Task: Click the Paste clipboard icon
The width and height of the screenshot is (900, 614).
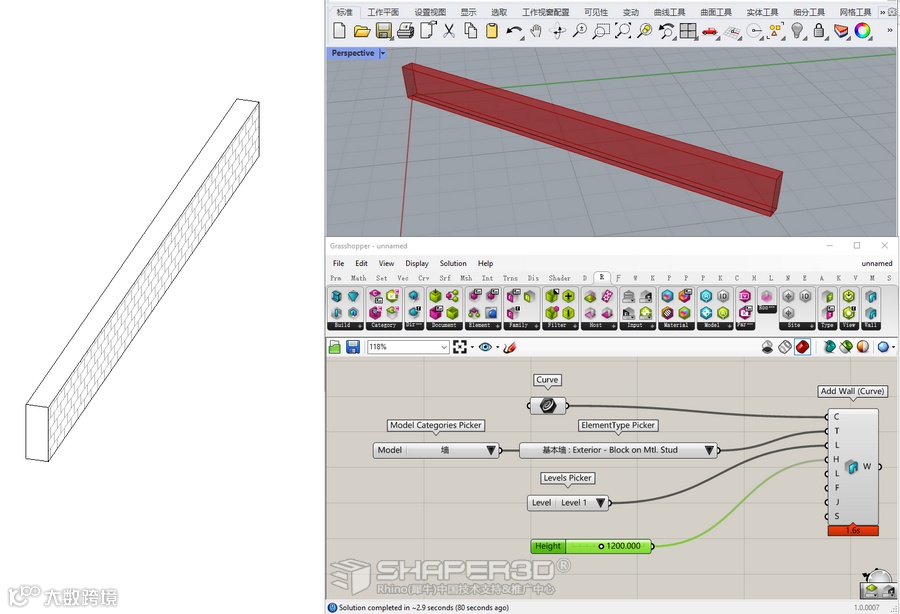Action: (x=492, y=30)
